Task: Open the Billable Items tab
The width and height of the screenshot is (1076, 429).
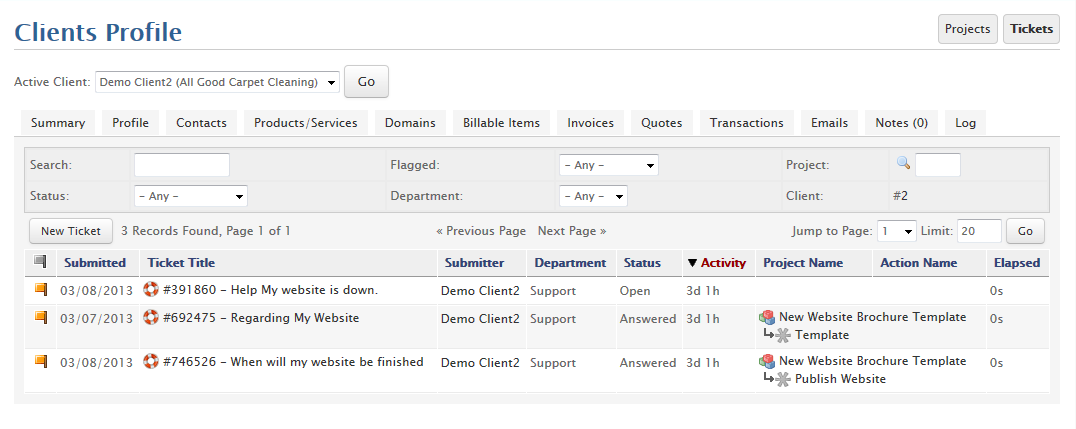Action: pyautogui.click(x=501, y=123)
